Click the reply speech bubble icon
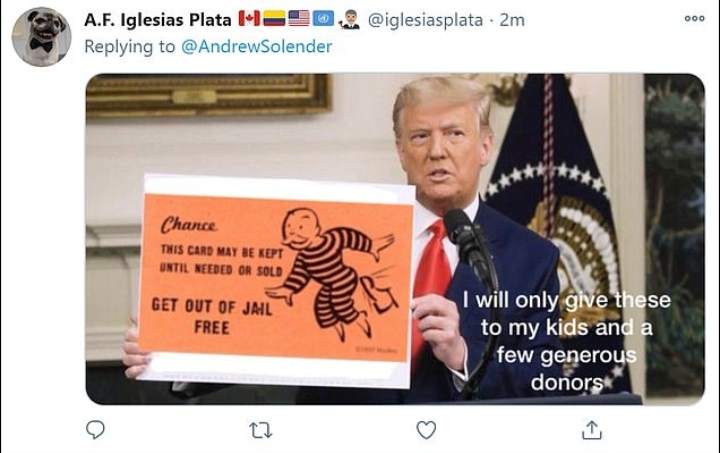This screenshot has width=720, height=453. (95, 430)
